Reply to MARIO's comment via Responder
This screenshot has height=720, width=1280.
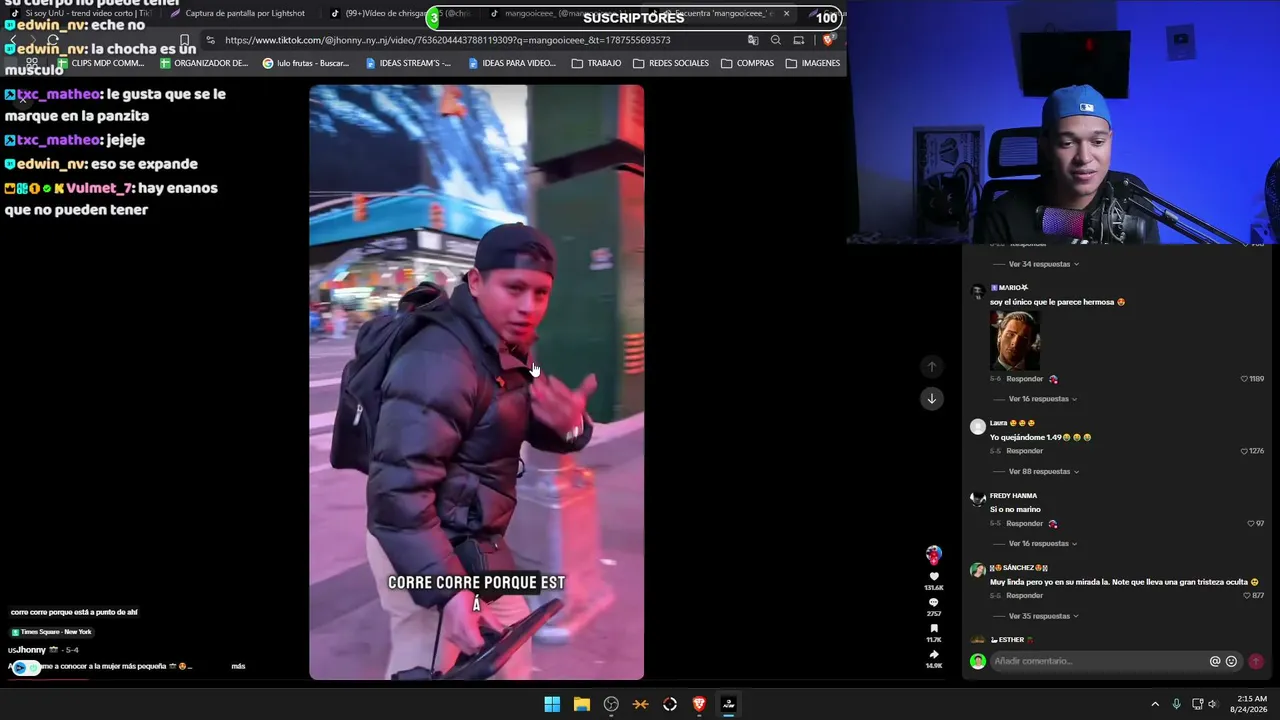(1025, 379)
